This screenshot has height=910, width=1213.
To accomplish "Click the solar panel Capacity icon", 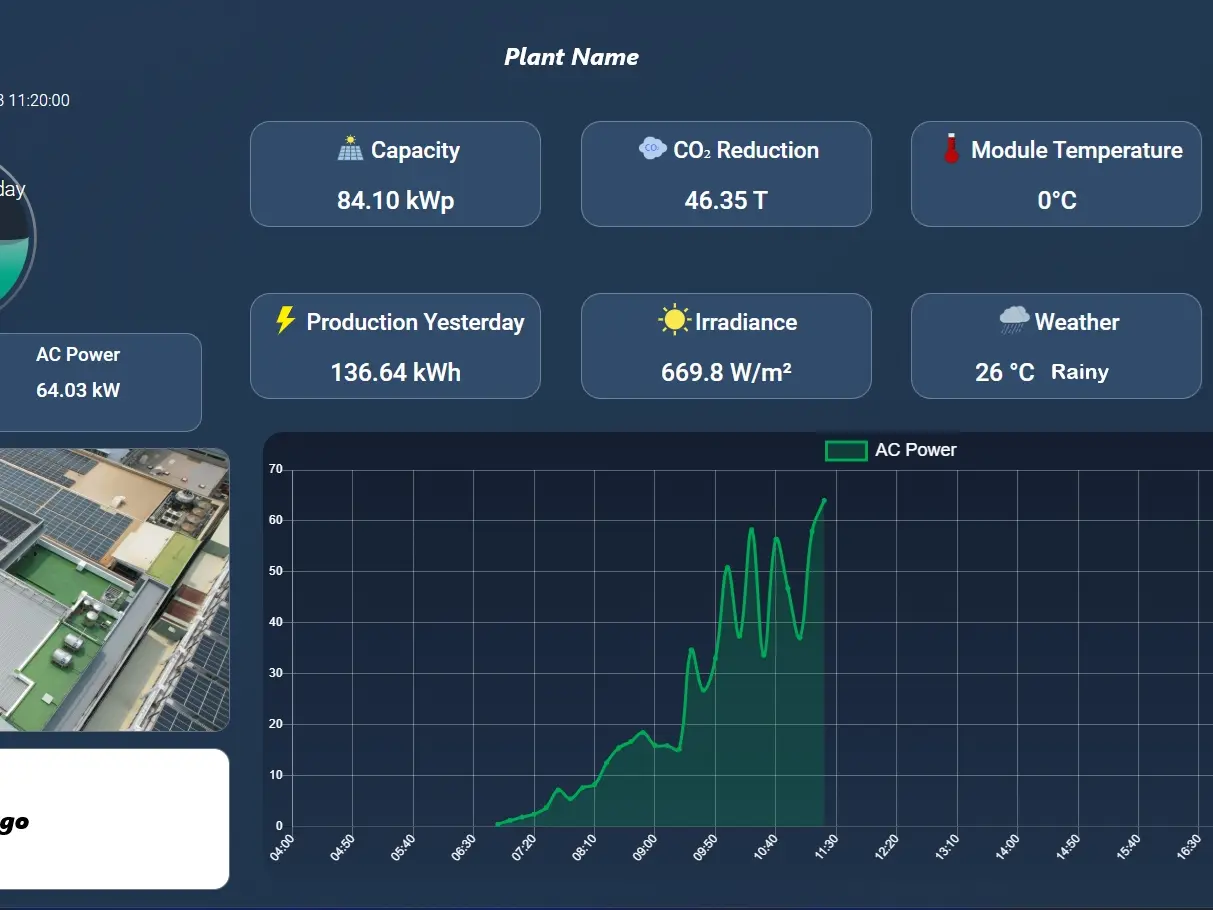I will coord(350,149).
